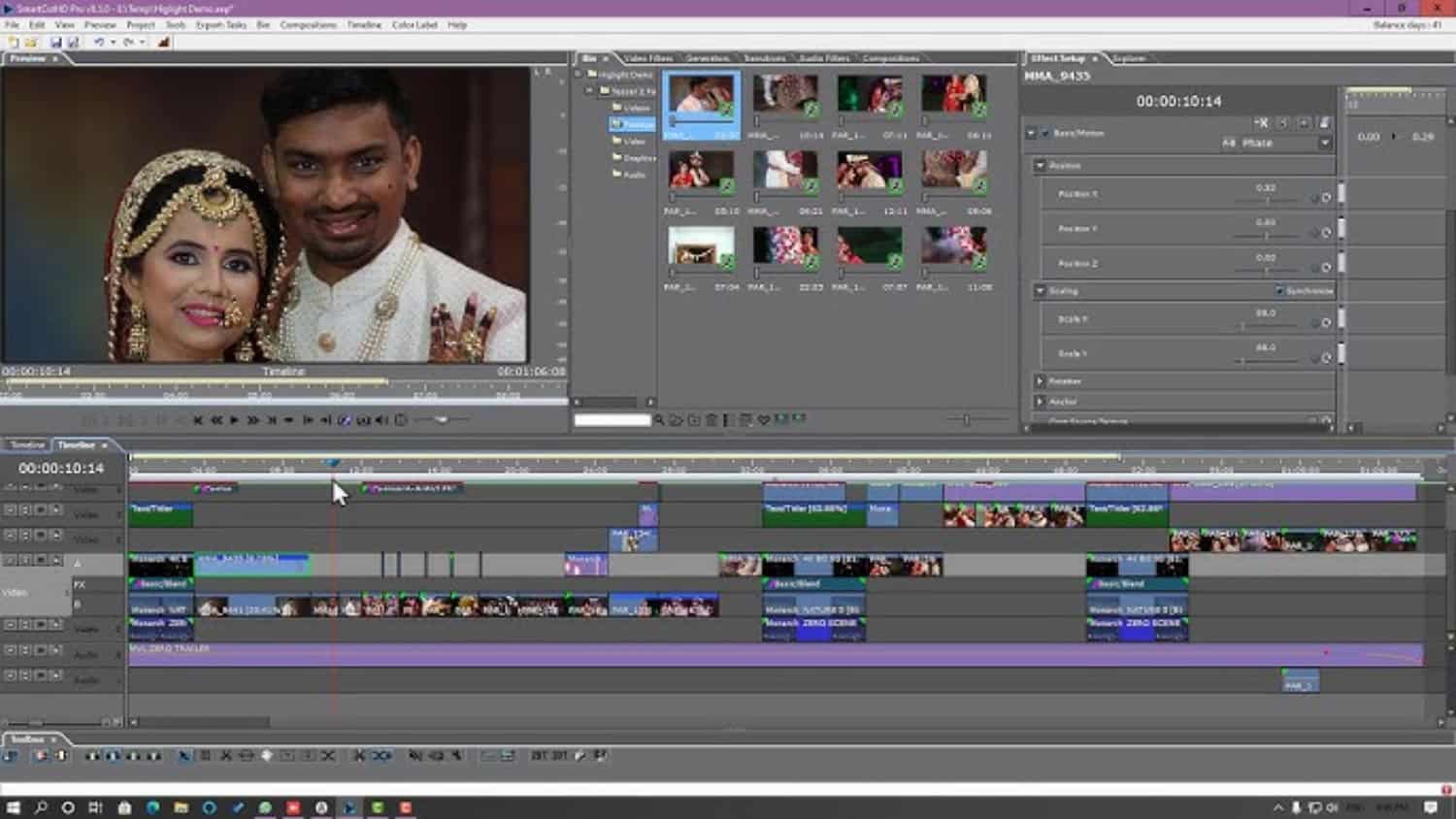This screenshot has height=819, width=1456.
Task: Adjust the preview volume slider
Action: pos(442,420)
